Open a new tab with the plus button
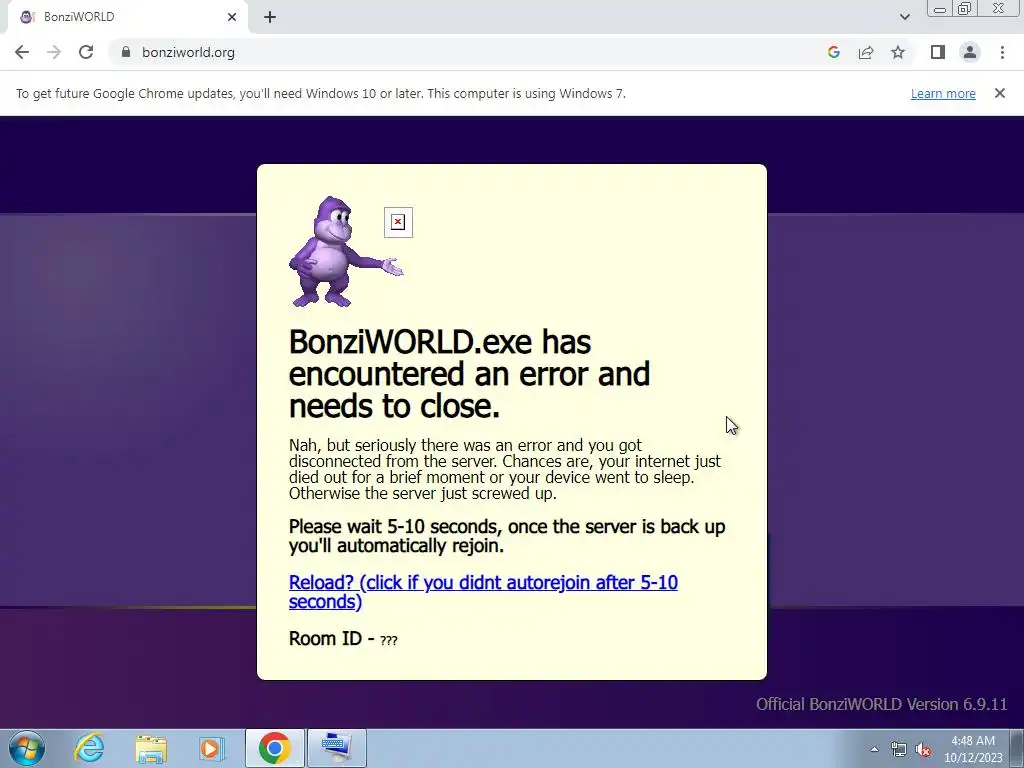Screen dimensions: 1024x768 270,17
